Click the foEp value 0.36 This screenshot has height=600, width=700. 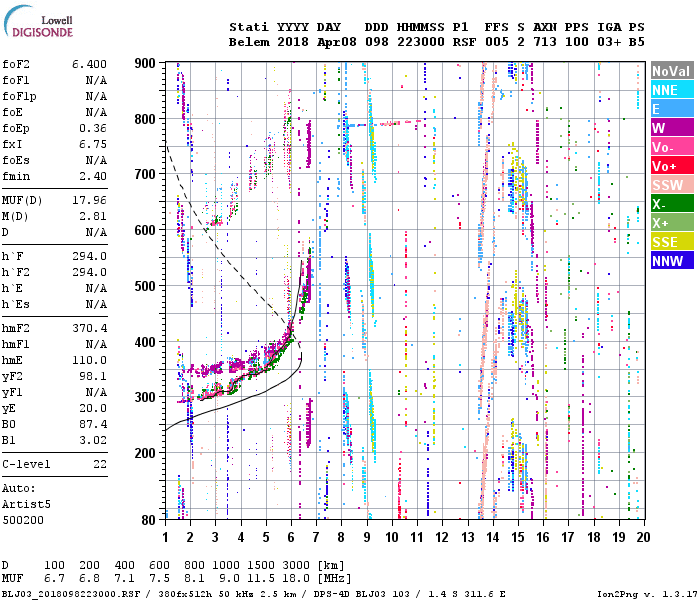[93, 128]
